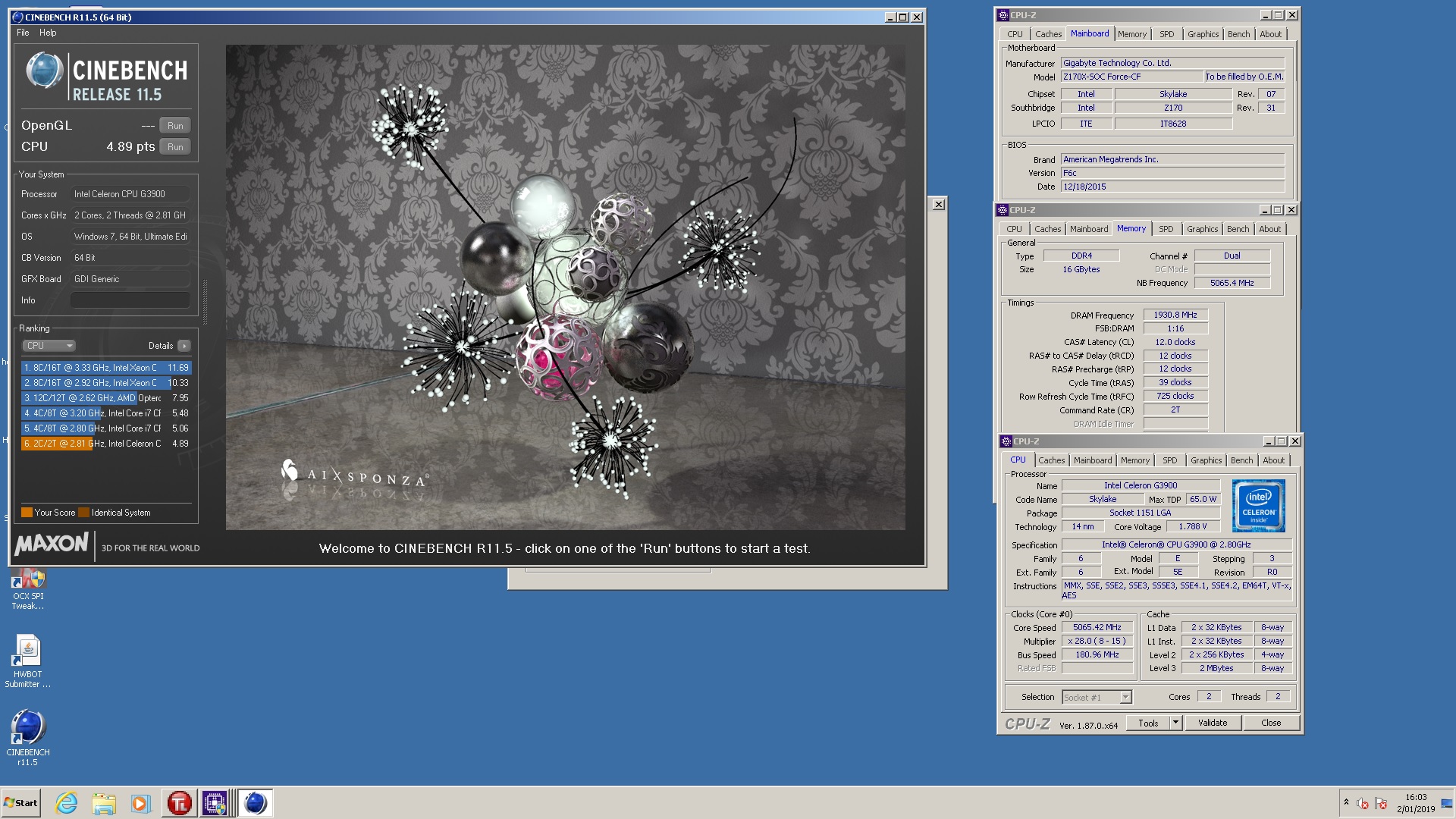Close the background dialog behind Cinebench
The width and height of the screenshot is (1456, 819).
coord(938,204)
